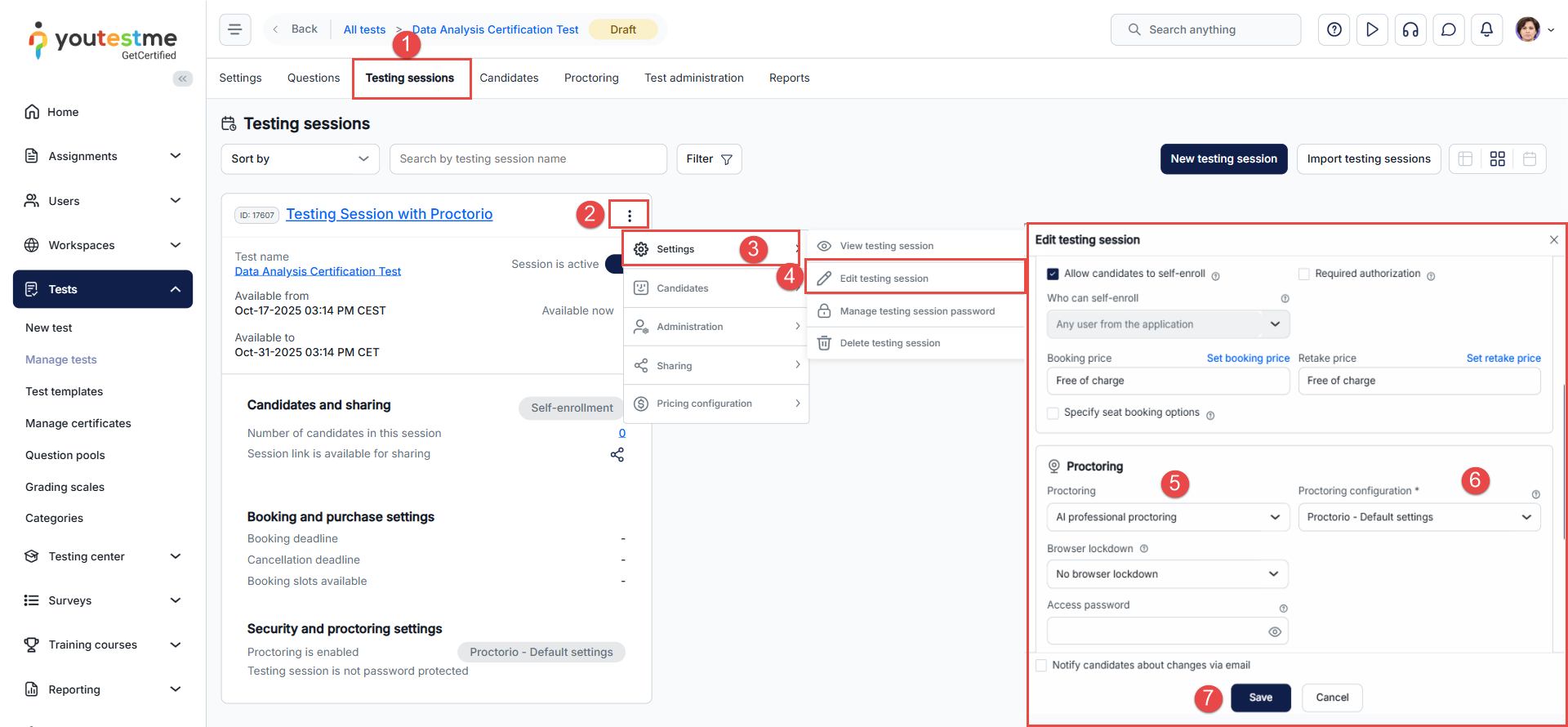The height and width of the screenshot is (727, 1568).
Task: Uncheck Allow candidates to self-enroll
Action: (1053, 274)
